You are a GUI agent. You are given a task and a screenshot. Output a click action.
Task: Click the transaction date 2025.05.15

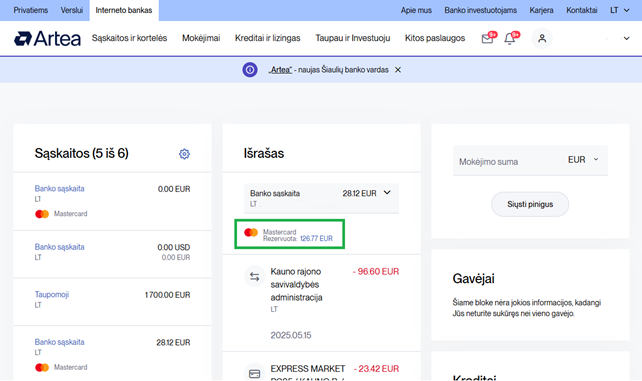pyautogui.click(x=291, y=335)
